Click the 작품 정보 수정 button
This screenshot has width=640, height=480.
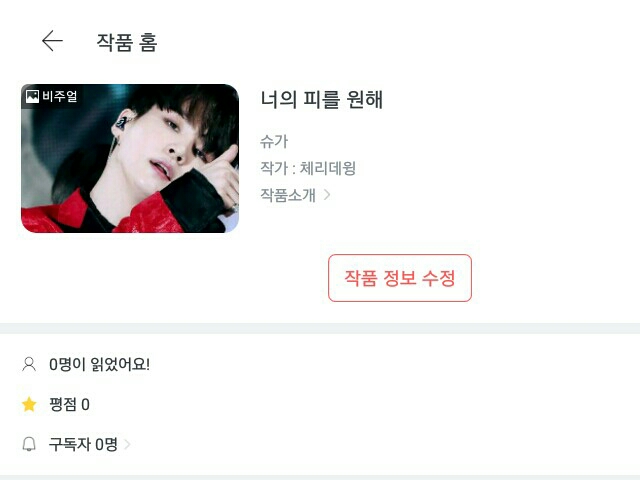pyautogui.click(x=400, y=278)
